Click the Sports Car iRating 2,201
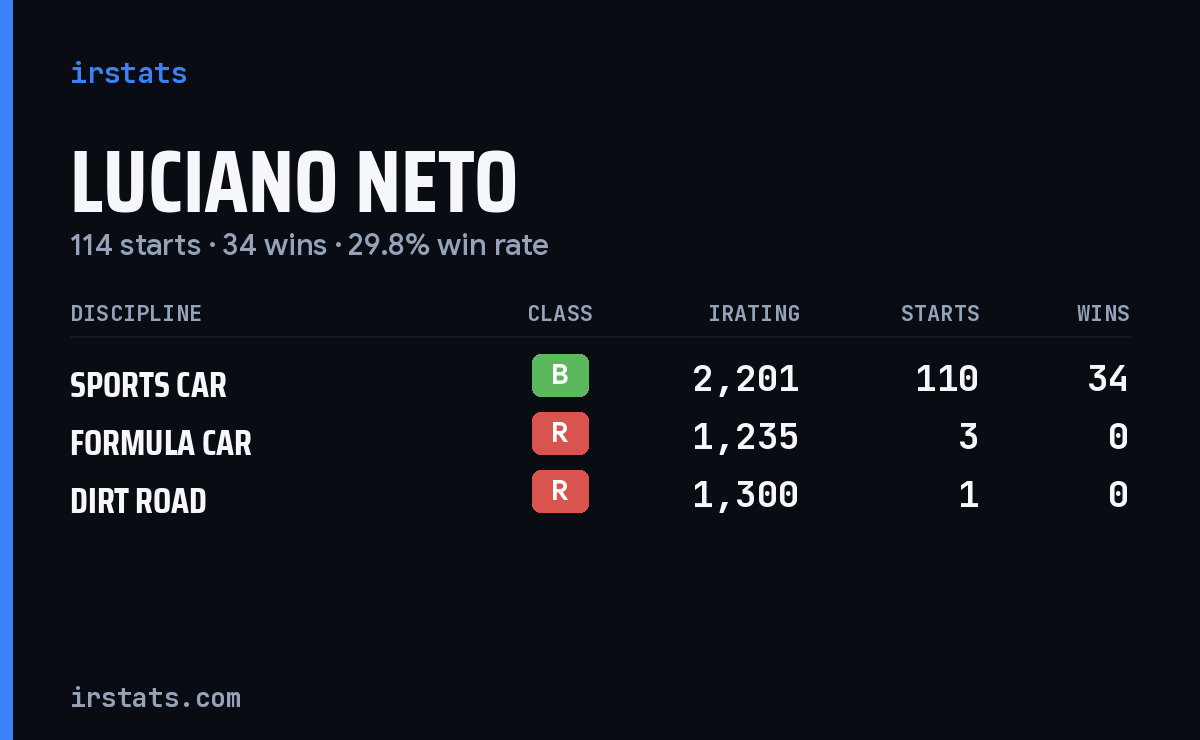The height and width of the screenshot is (740, 1200). (746, 379)
